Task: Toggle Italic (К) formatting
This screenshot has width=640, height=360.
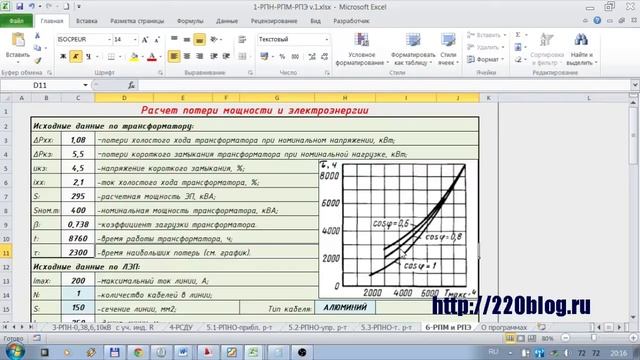Action: click(x=76, y=56)
